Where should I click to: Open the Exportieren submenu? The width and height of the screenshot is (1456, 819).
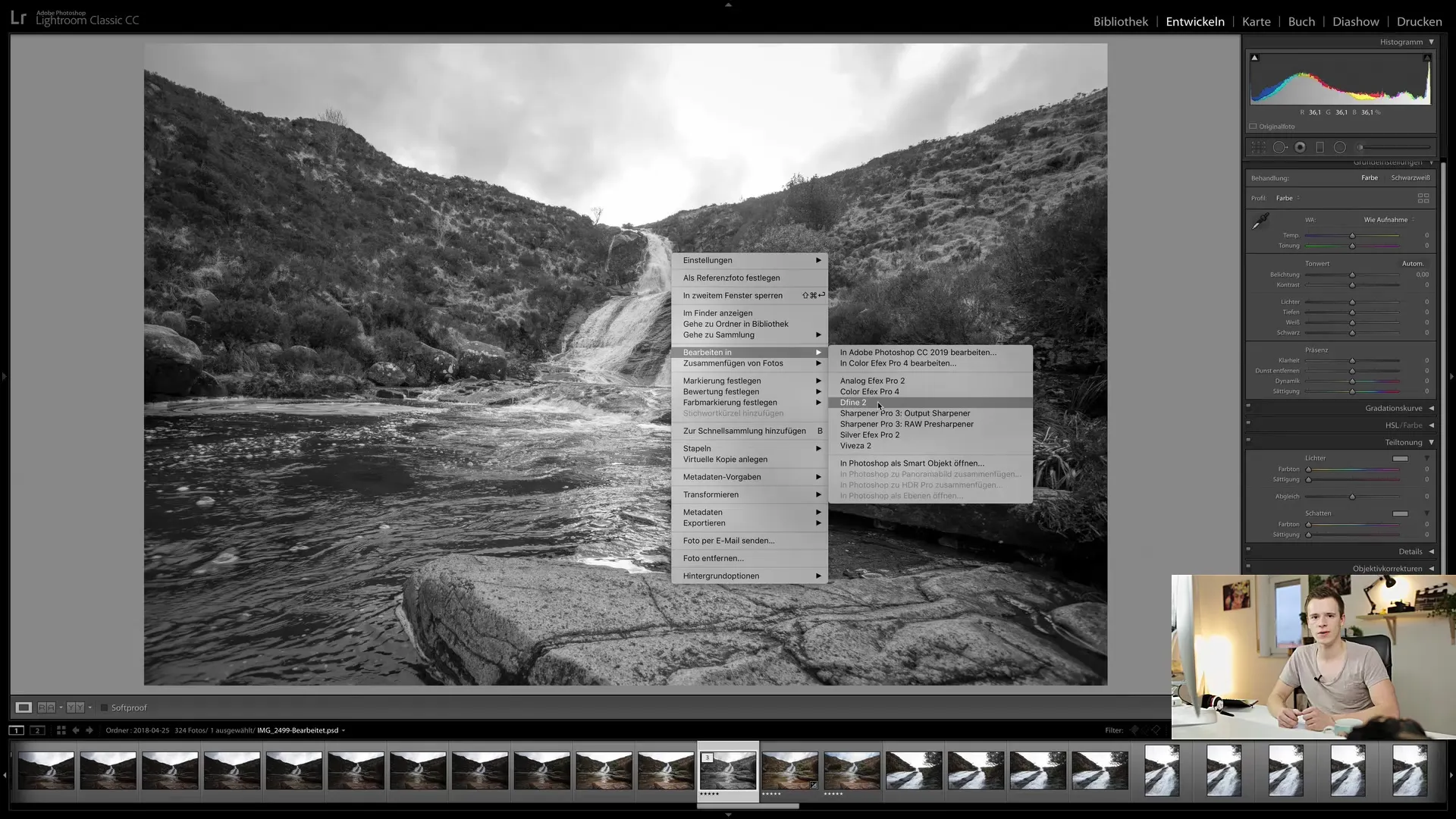point(749,523)
